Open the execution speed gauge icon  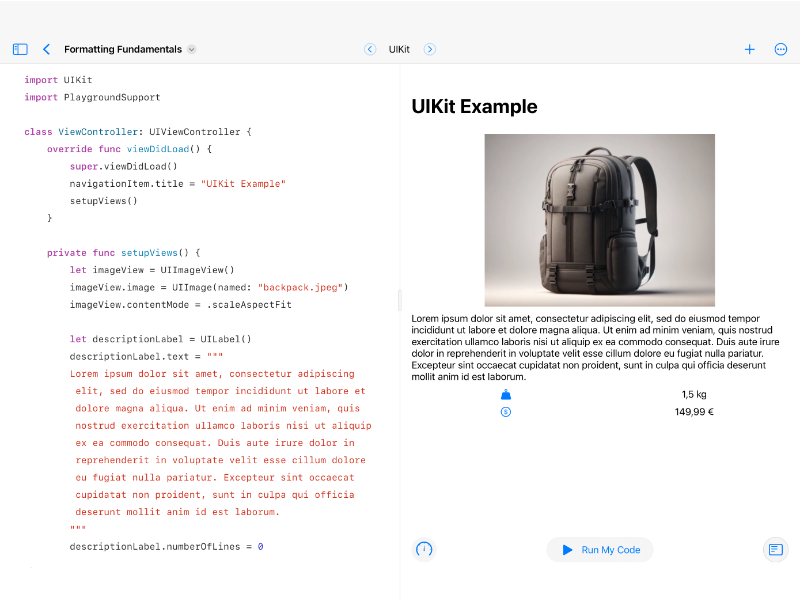[424, 549]
